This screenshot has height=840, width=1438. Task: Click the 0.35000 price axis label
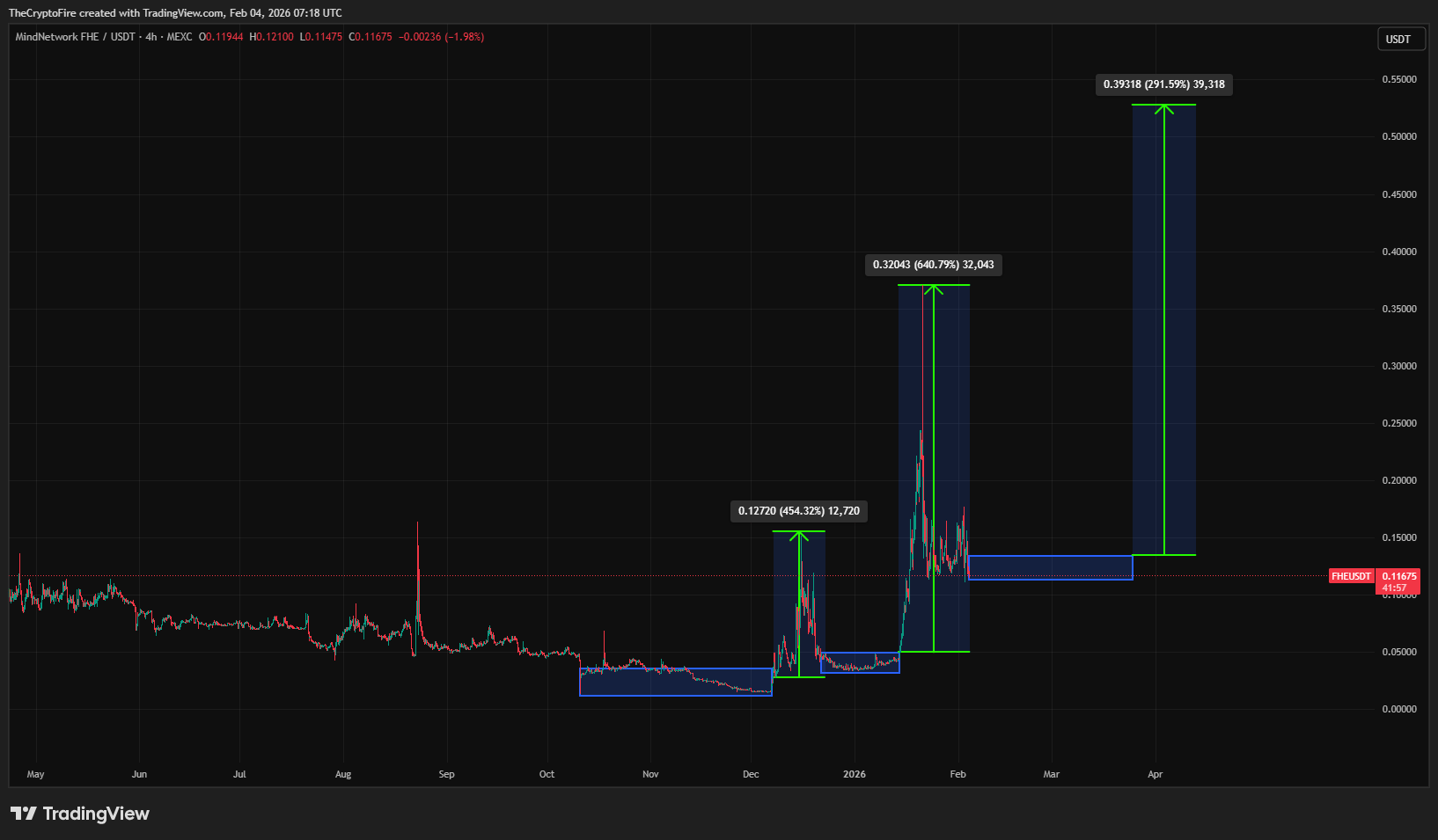[1399, 309]
